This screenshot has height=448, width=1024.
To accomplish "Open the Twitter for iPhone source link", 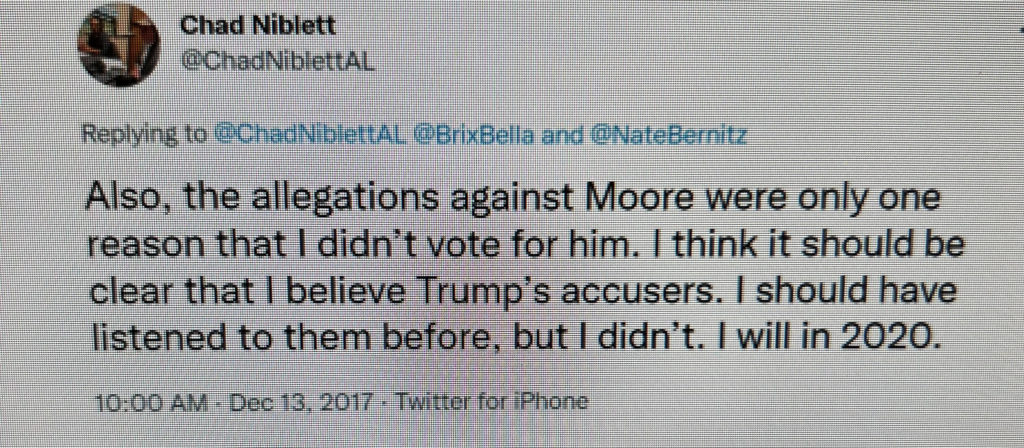I will click(492, 404).
